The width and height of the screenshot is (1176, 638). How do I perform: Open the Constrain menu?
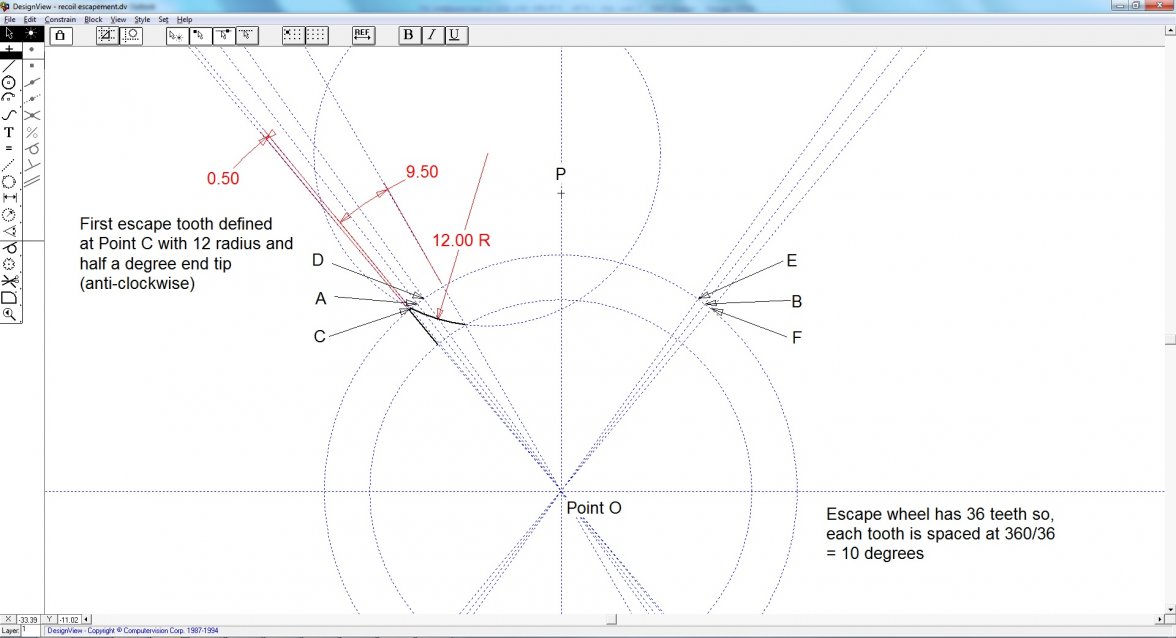click(x=60, y=19)
